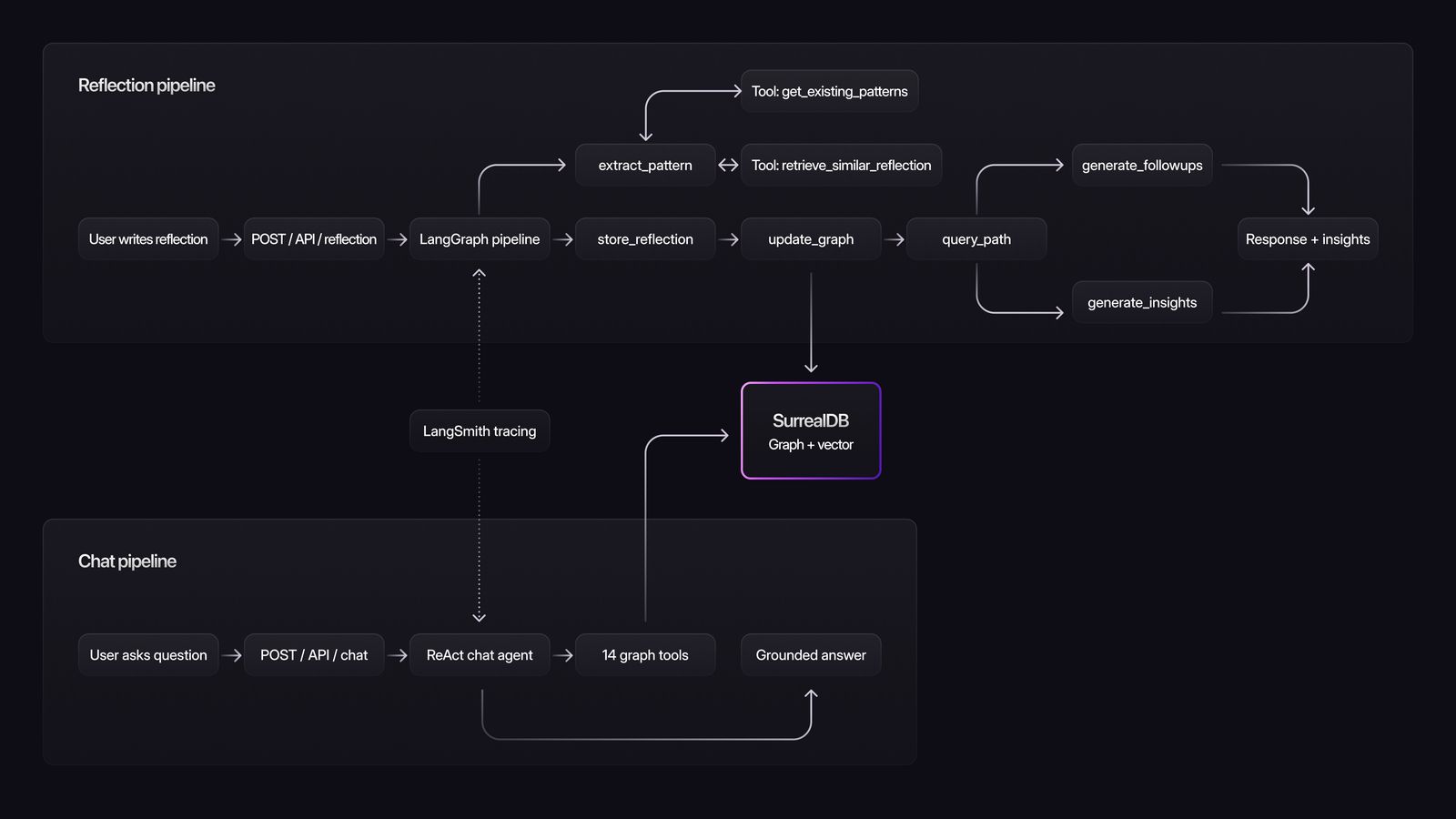Click the SurrealDB Graph + vector node

point(811,430)
